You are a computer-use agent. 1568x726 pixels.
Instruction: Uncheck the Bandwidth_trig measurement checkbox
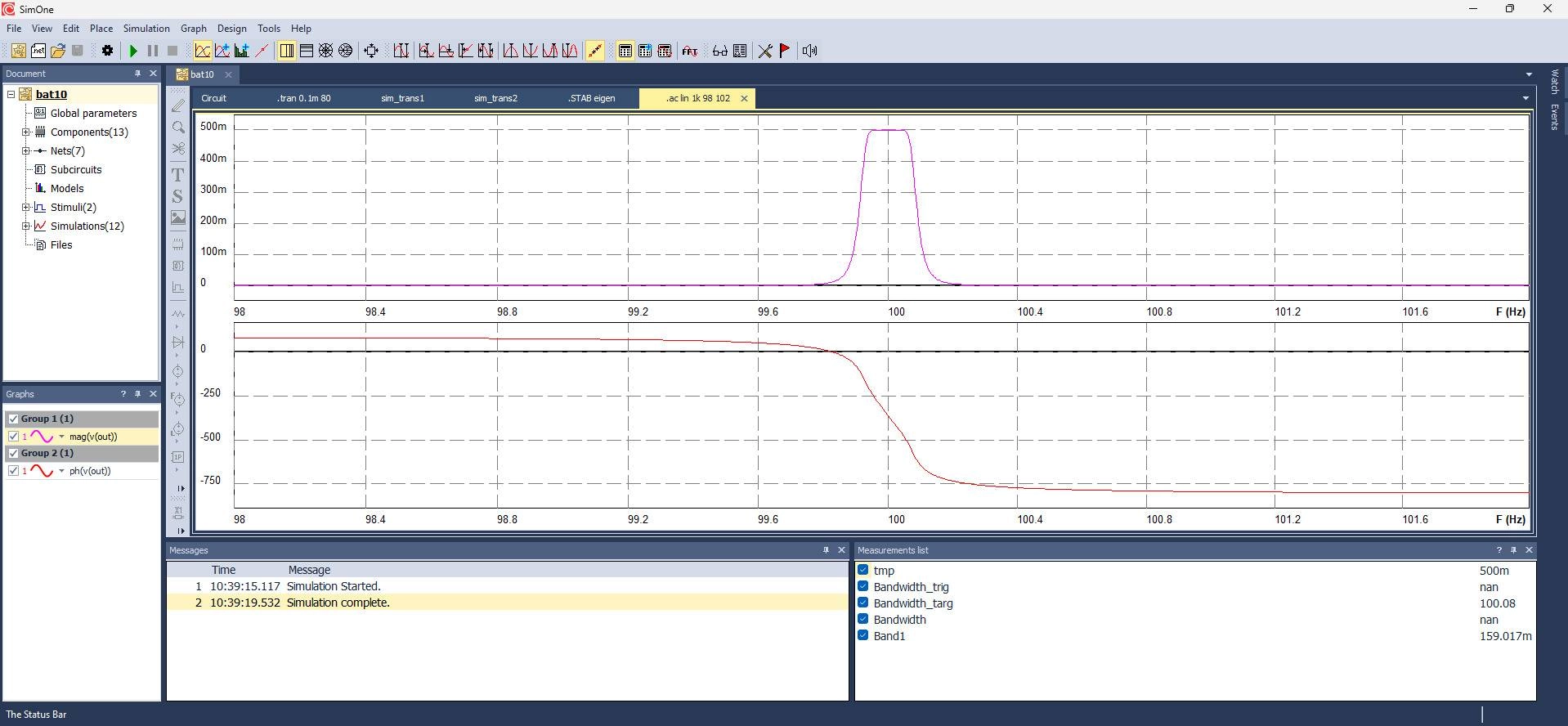click(x=863, y=586)
